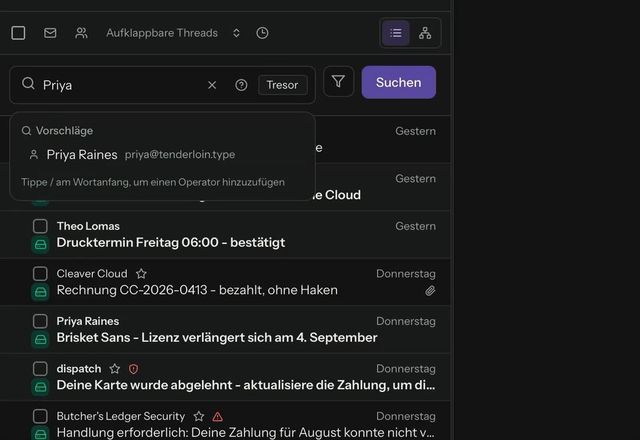640x440 pixels.
Task: Click the magnifier icon in search box
Action: tap(28, 84)
